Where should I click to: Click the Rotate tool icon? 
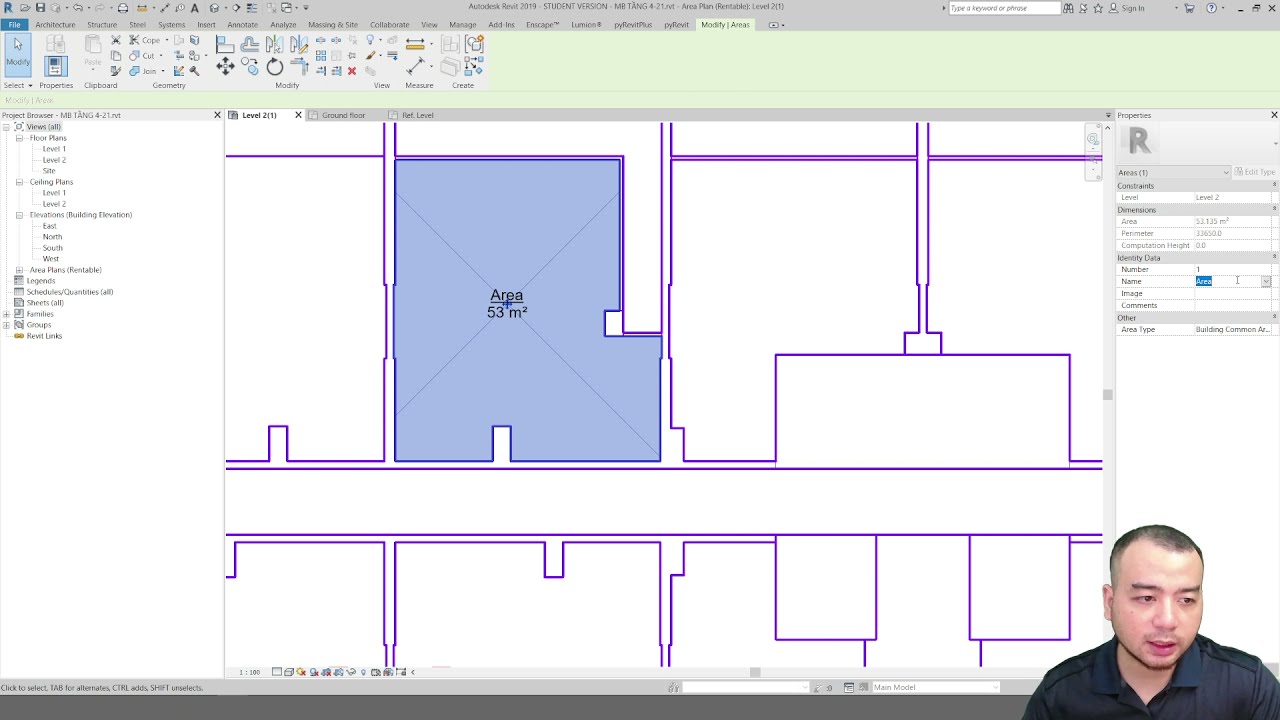click(x=274, y=67)
